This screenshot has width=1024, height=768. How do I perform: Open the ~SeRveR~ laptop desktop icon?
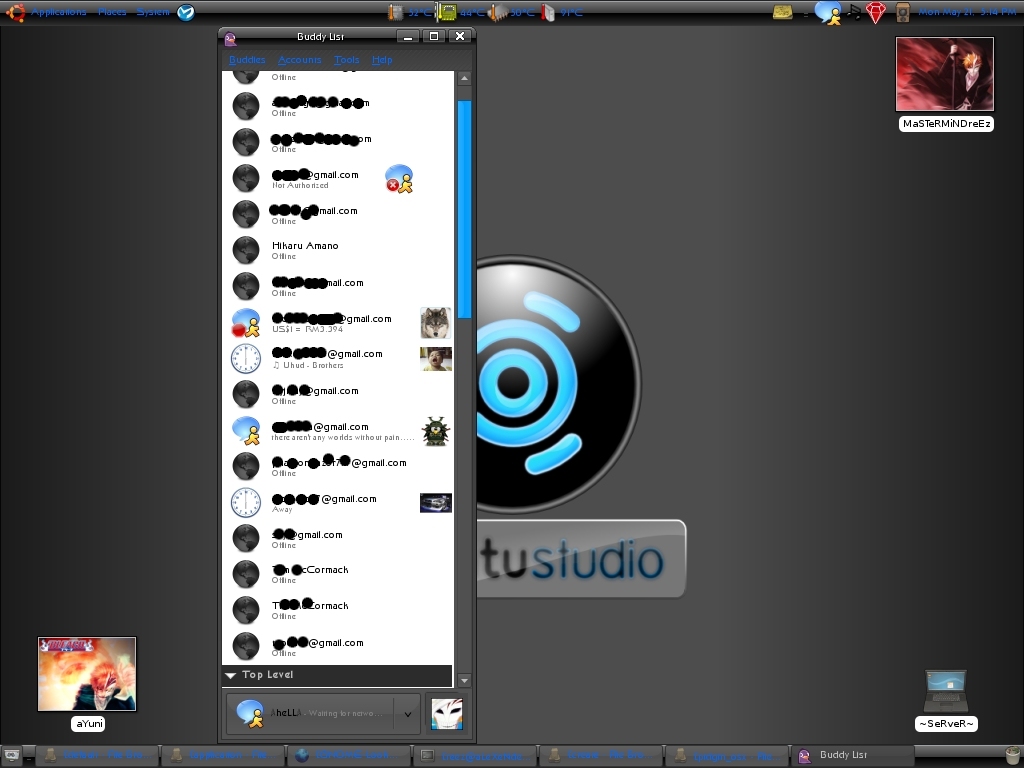946,699
